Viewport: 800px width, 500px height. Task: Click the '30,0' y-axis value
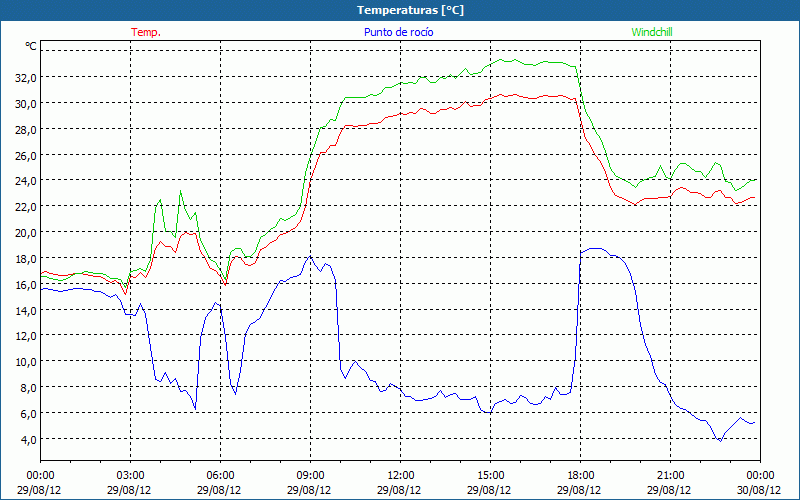coord(25,104)
